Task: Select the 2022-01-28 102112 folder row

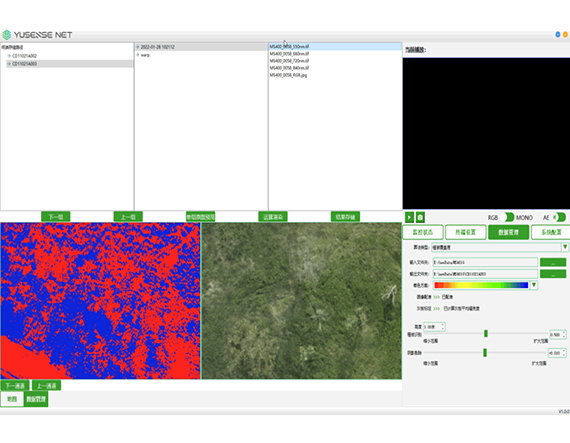Action: click(201, 47)
